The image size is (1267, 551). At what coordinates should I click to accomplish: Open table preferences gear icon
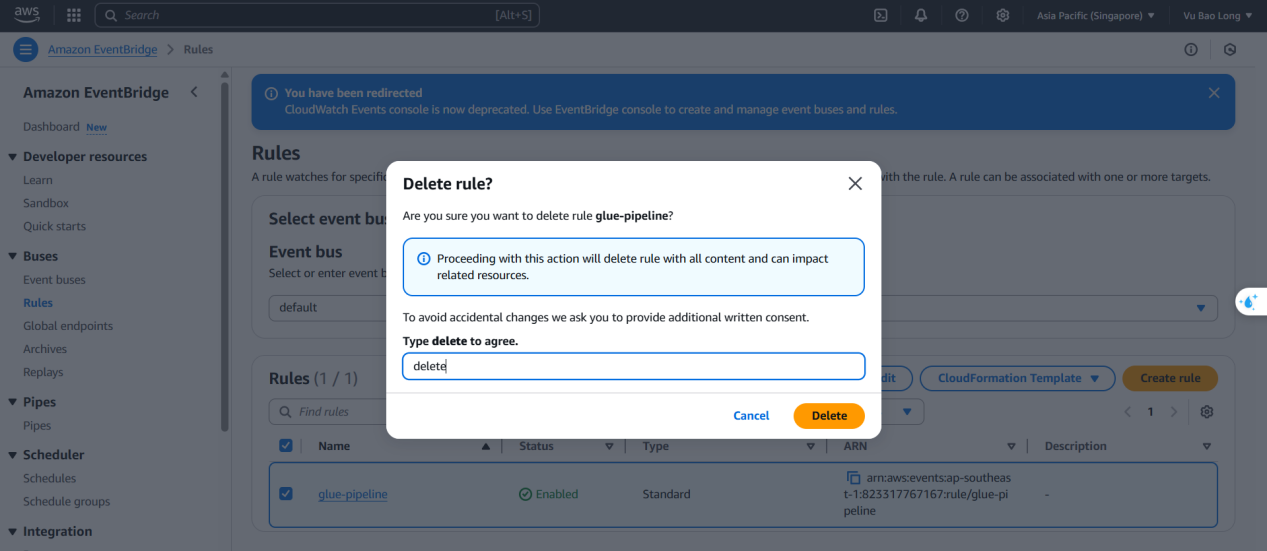pos(1207,412)
